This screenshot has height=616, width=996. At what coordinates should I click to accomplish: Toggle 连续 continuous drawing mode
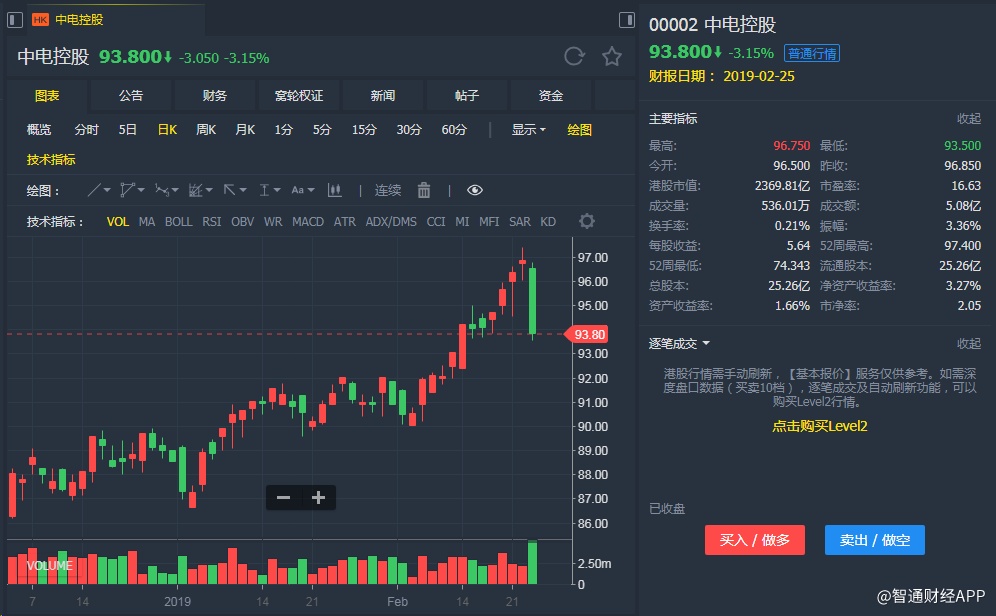388,190
